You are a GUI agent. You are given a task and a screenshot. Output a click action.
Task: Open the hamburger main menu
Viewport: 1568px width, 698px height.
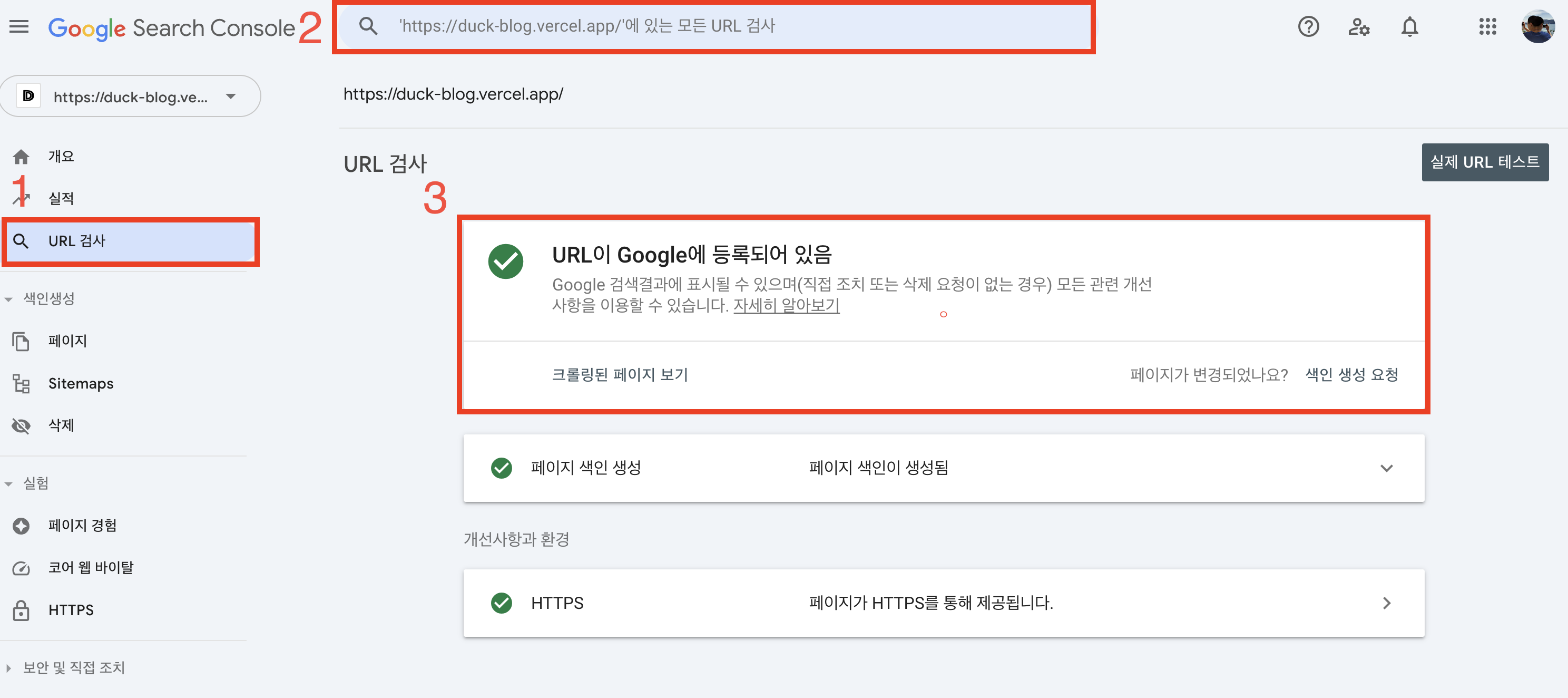[19, 27]
